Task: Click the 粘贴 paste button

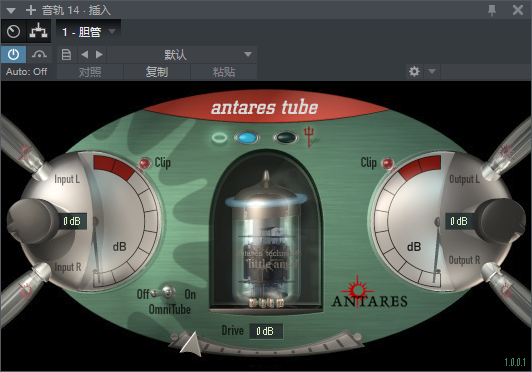Action: point(224,72)
